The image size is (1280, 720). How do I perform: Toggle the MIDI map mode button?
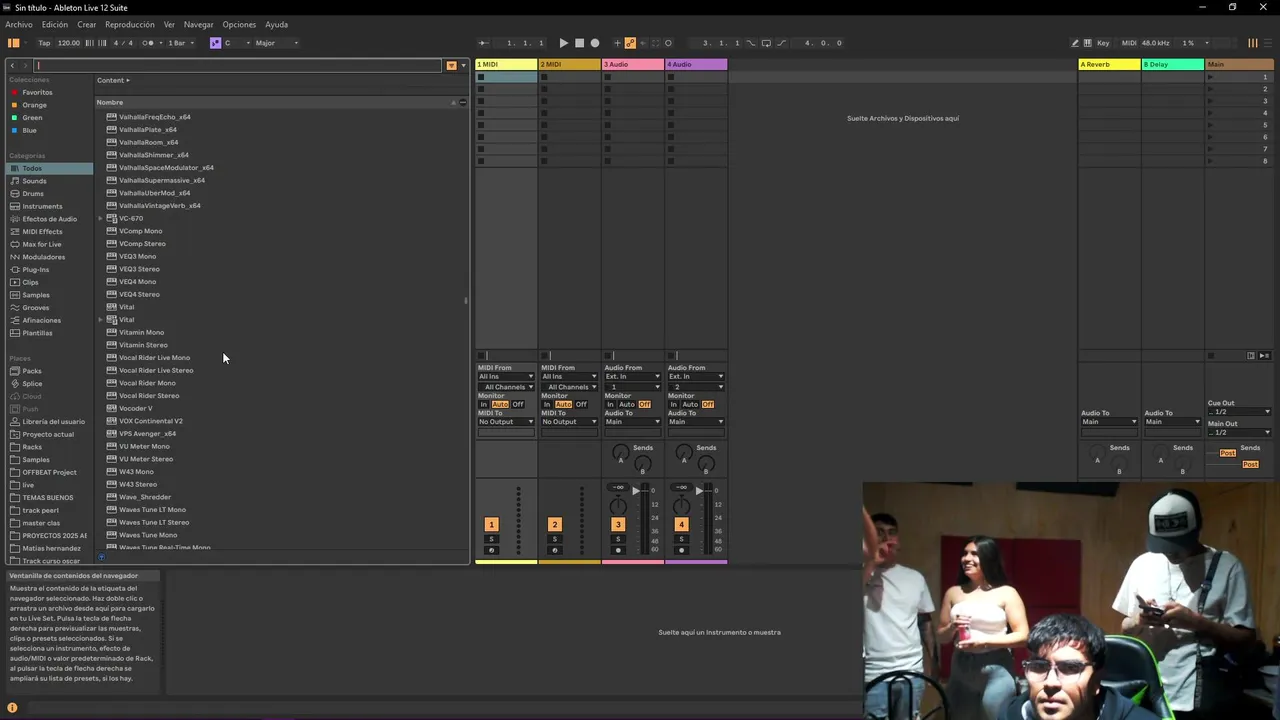coord(1129,43)
